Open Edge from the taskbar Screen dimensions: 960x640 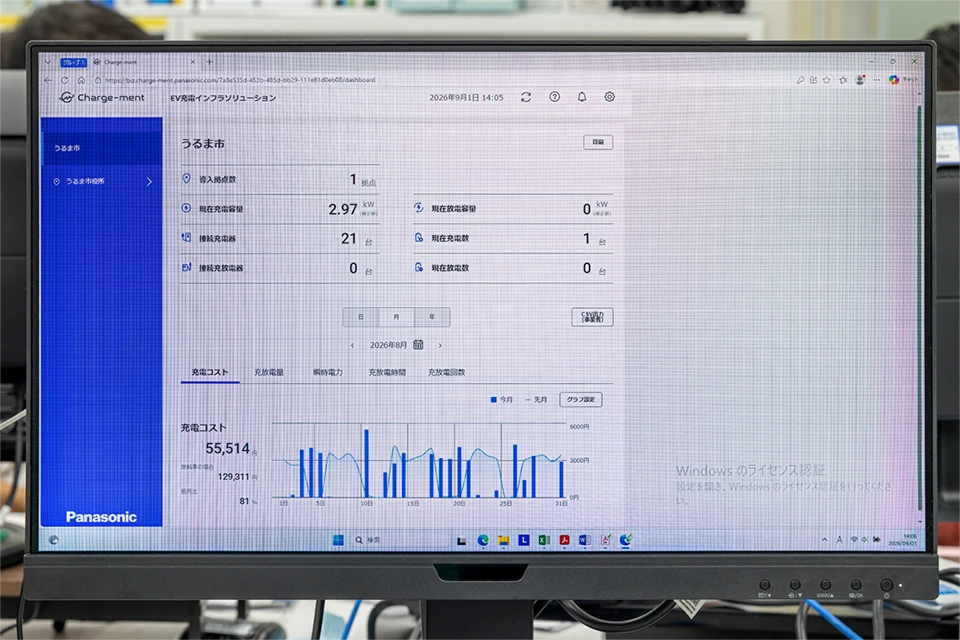(483, 540)
